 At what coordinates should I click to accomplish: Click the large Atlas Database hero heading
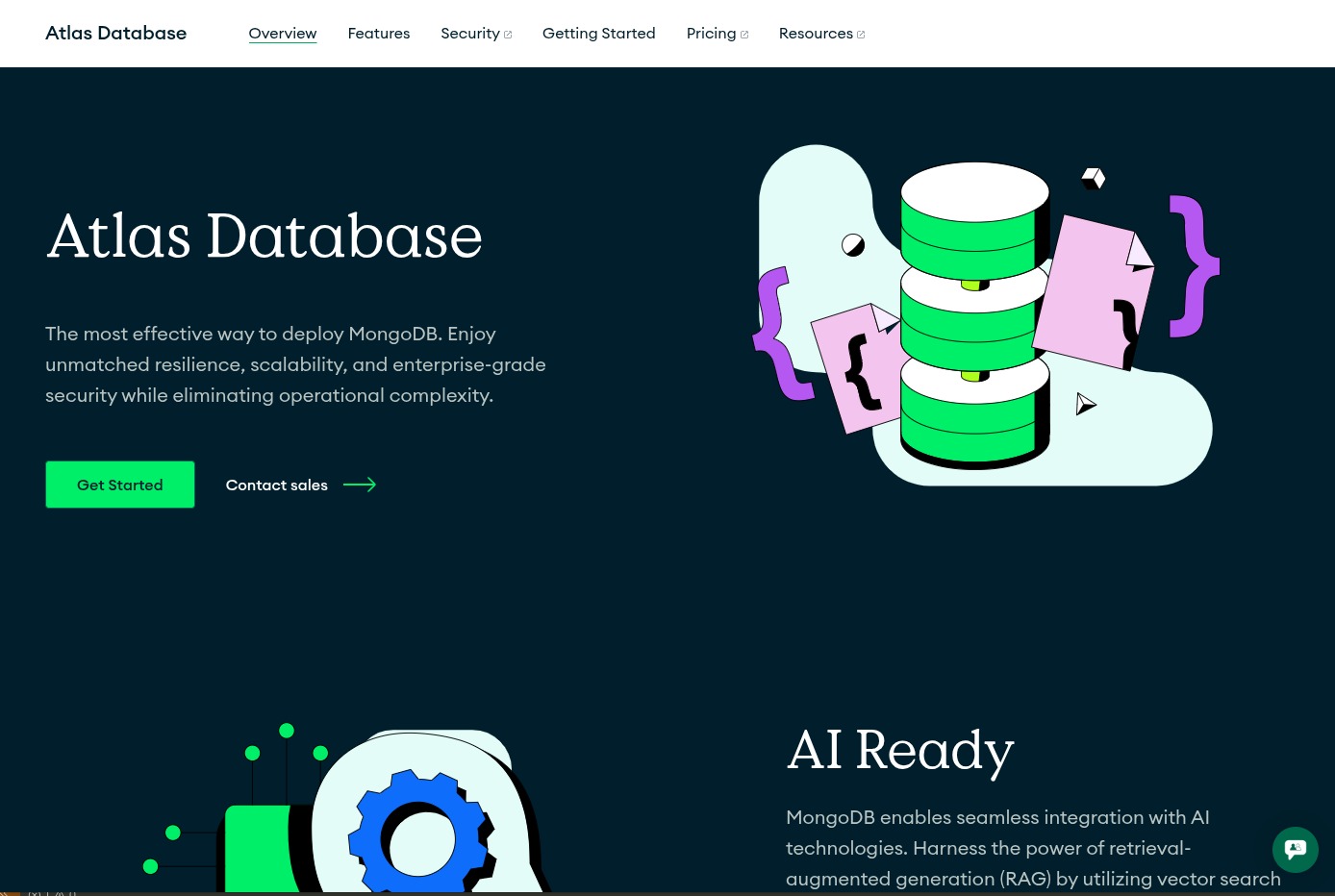[x=264, y=236]
